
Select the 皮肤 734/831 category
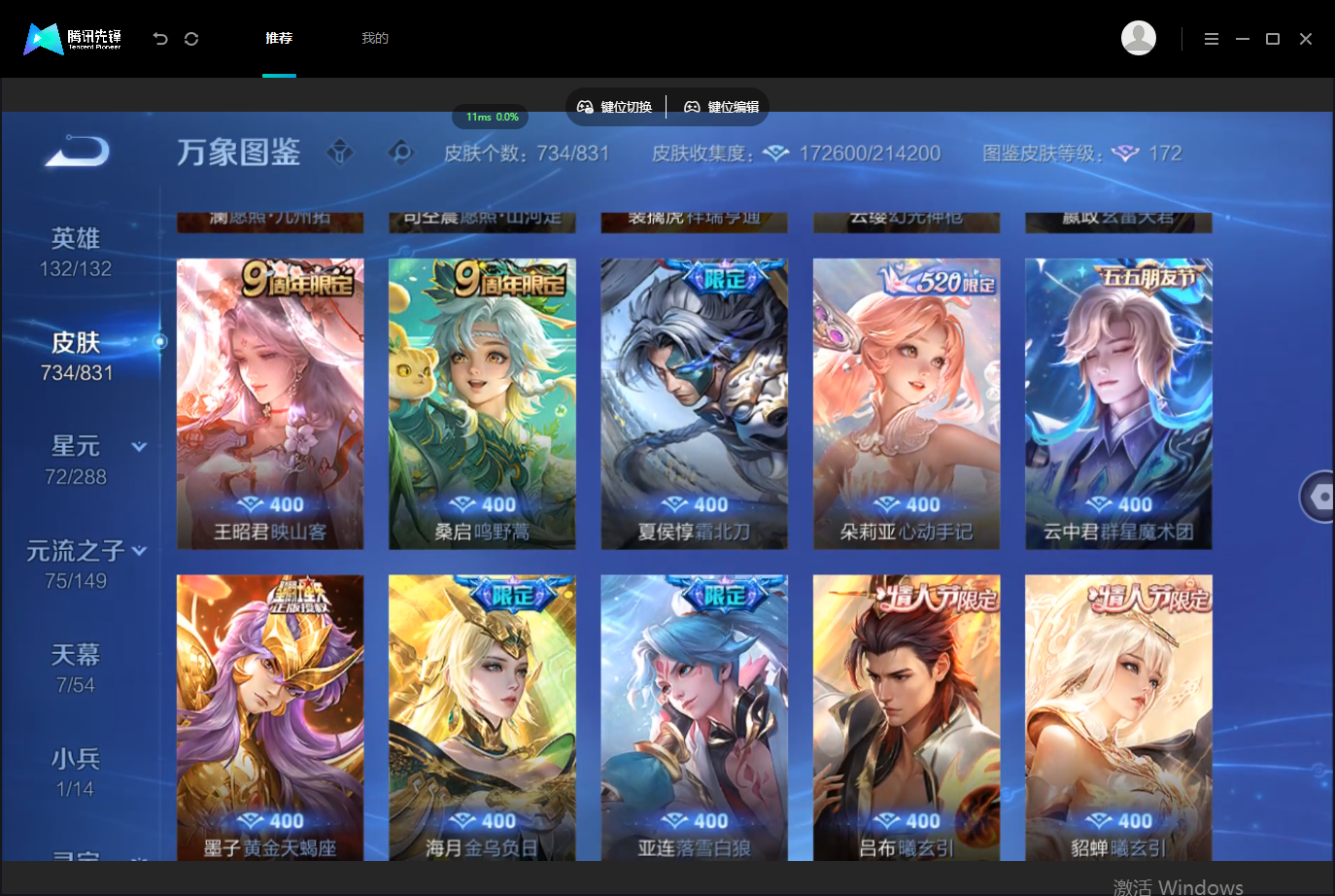pos(77,357)
